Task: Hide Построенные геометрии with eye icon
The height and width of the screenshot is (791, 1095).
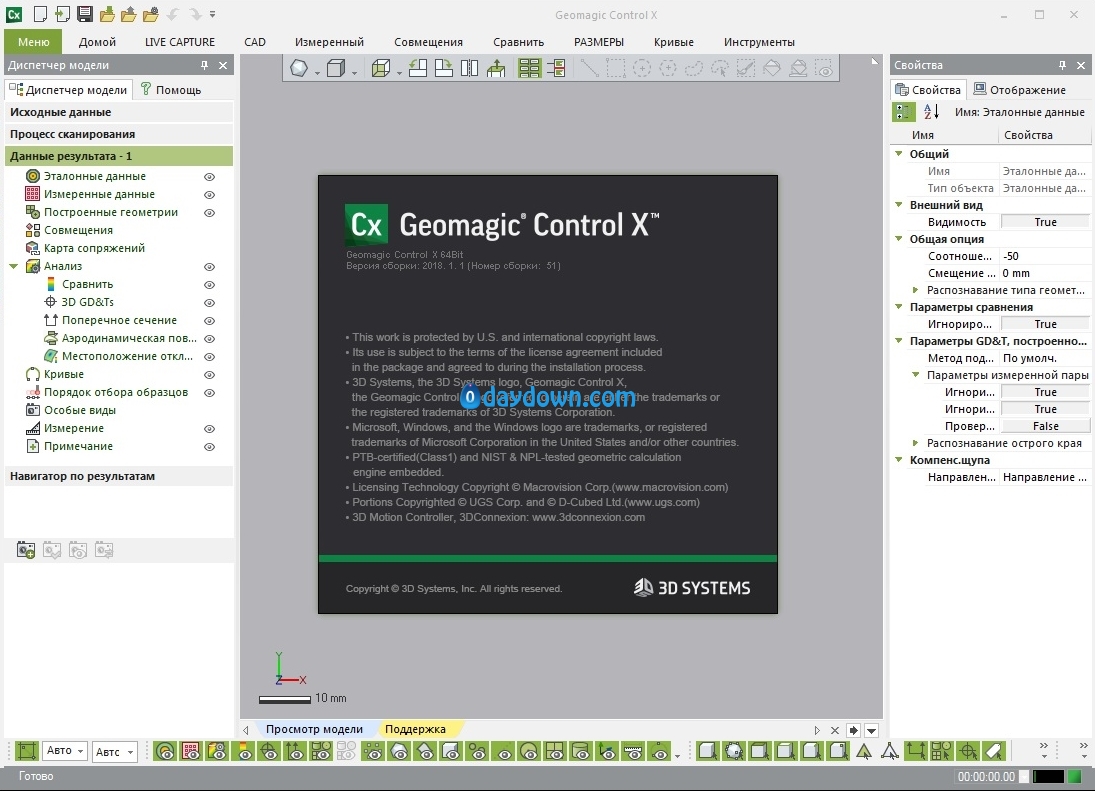Action: (x=209, y=213)
